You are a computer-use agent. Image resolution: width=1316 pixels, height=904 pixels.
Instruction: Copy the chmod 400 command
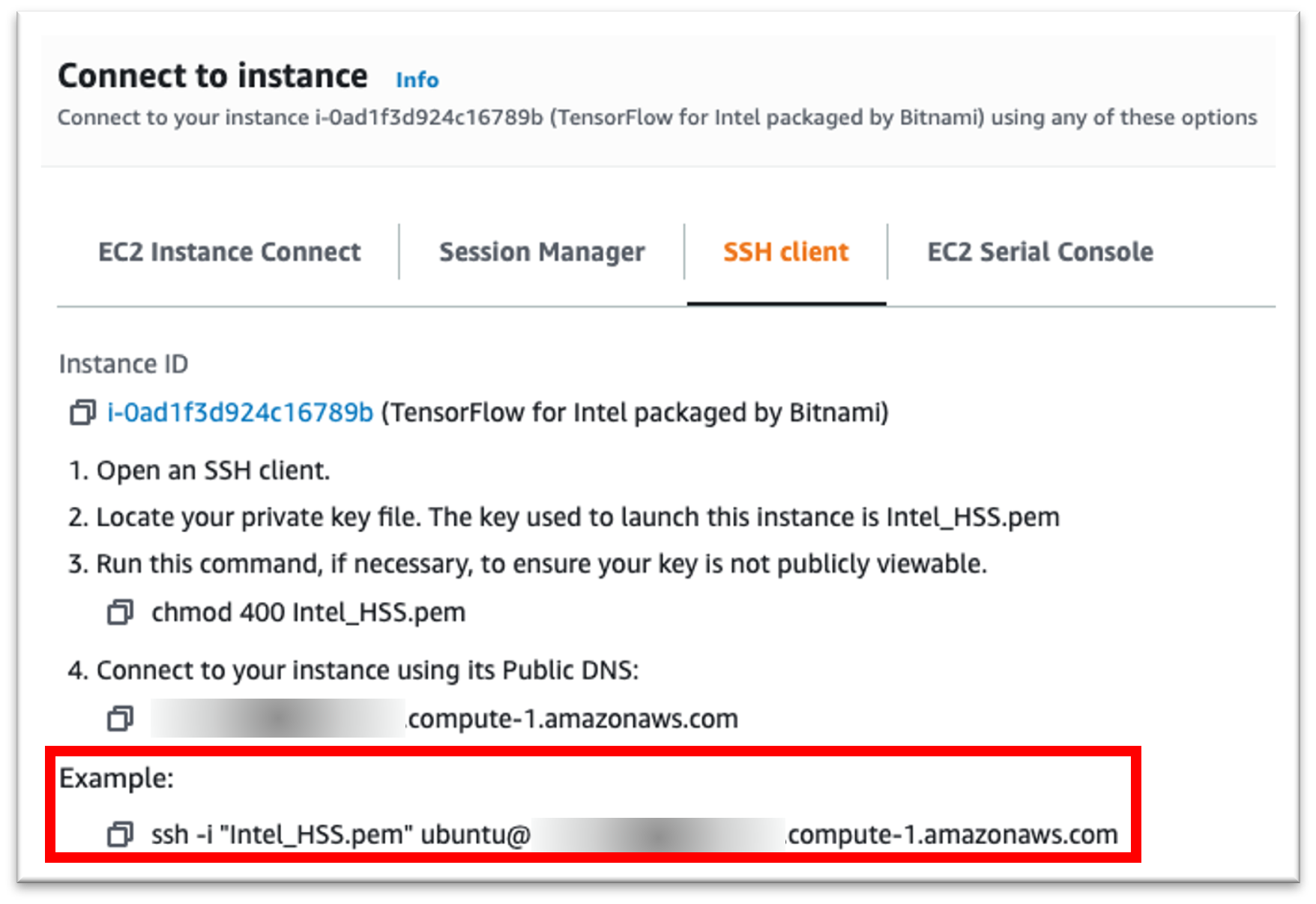(120, 612)
